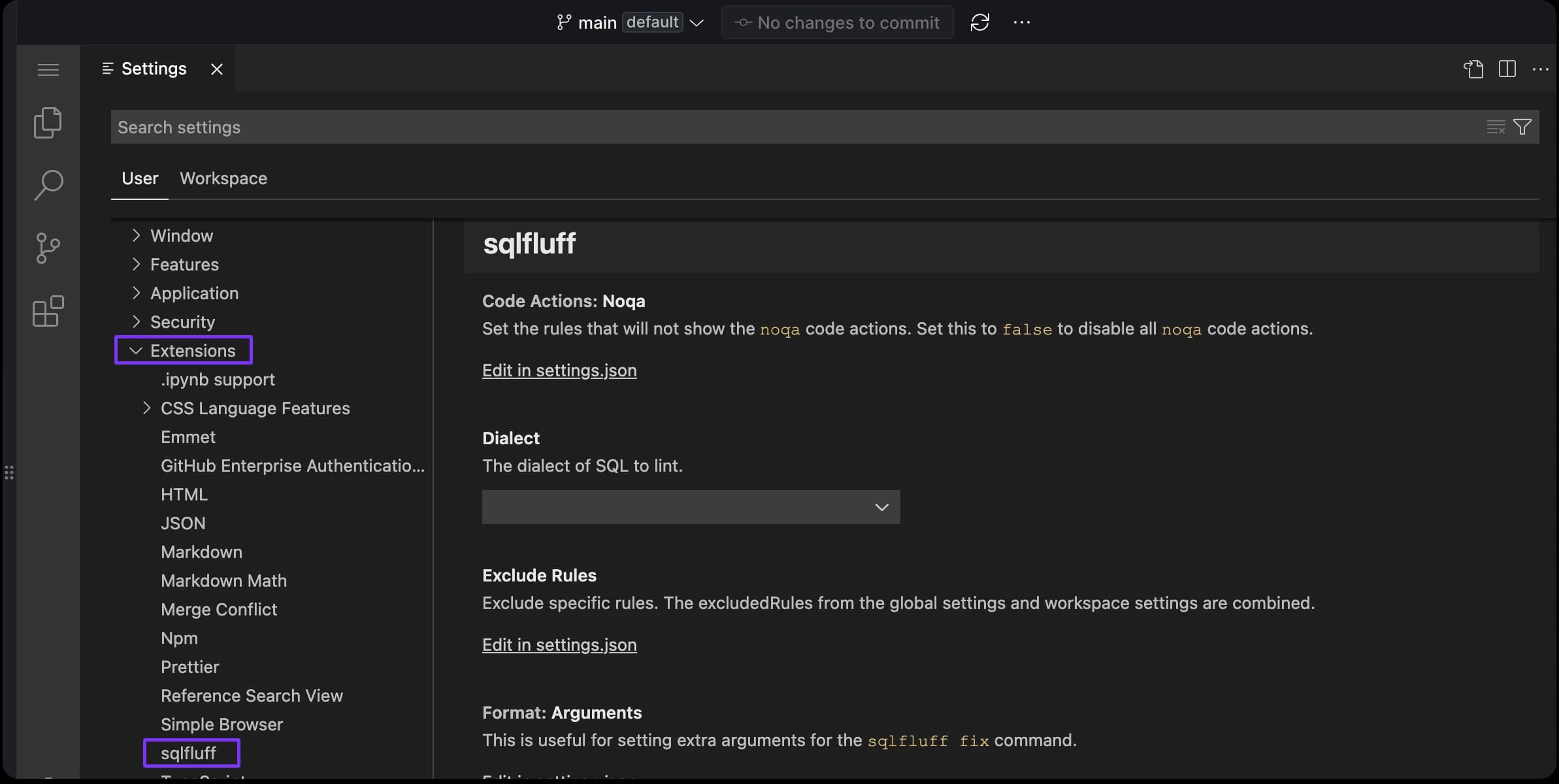Click the left-edge drag handle dots
The width and height of the screenshot is (1559, 784).
click(x=9, y=472)
